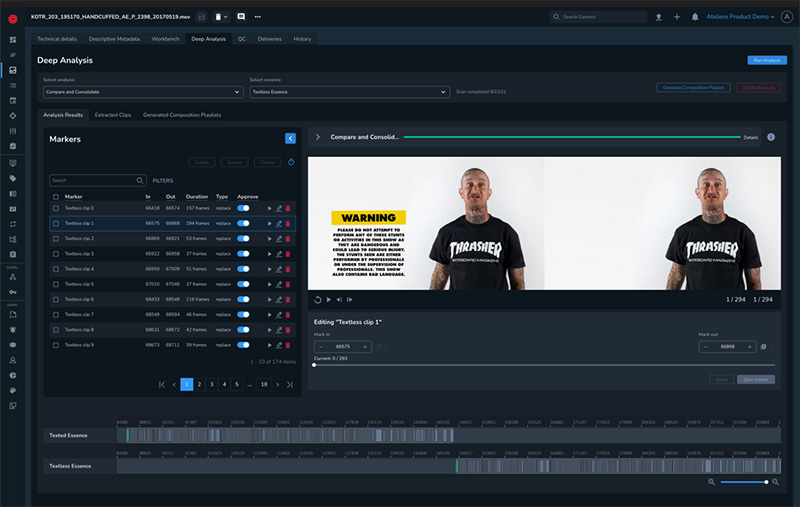The image size is (800, 507).
Task: Click the timeline zoom slider
Action: 743,482
